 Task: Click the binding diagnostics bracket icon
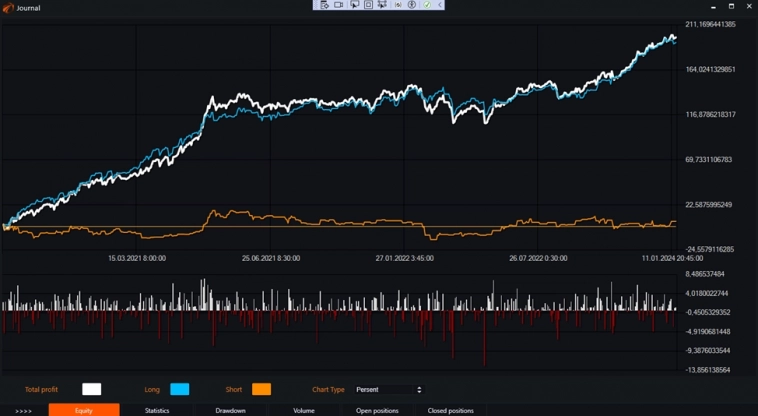point(397,5)
